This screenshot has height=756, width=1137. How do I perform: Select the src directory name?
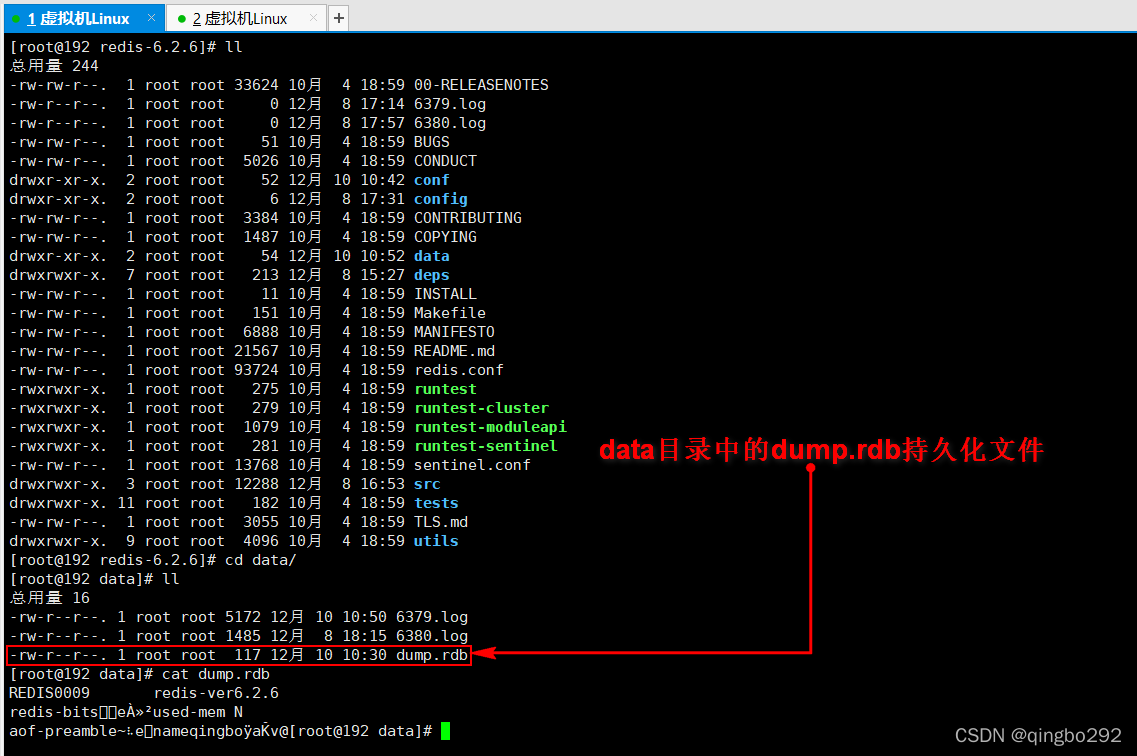click(427, 484)
